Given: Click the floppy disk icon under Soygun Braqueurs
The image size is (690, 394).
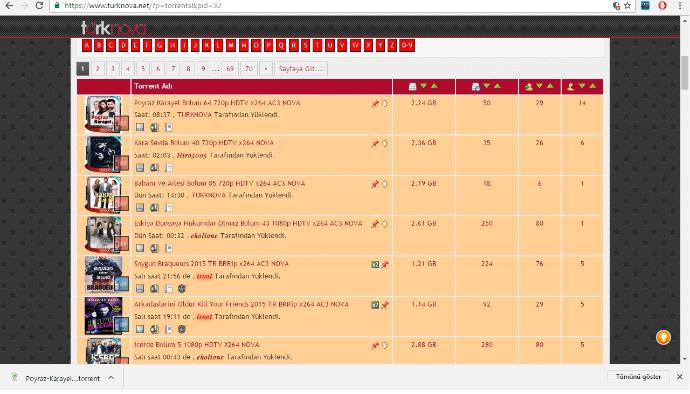Looking at the screenshot, I should click(x=140, y=289).
